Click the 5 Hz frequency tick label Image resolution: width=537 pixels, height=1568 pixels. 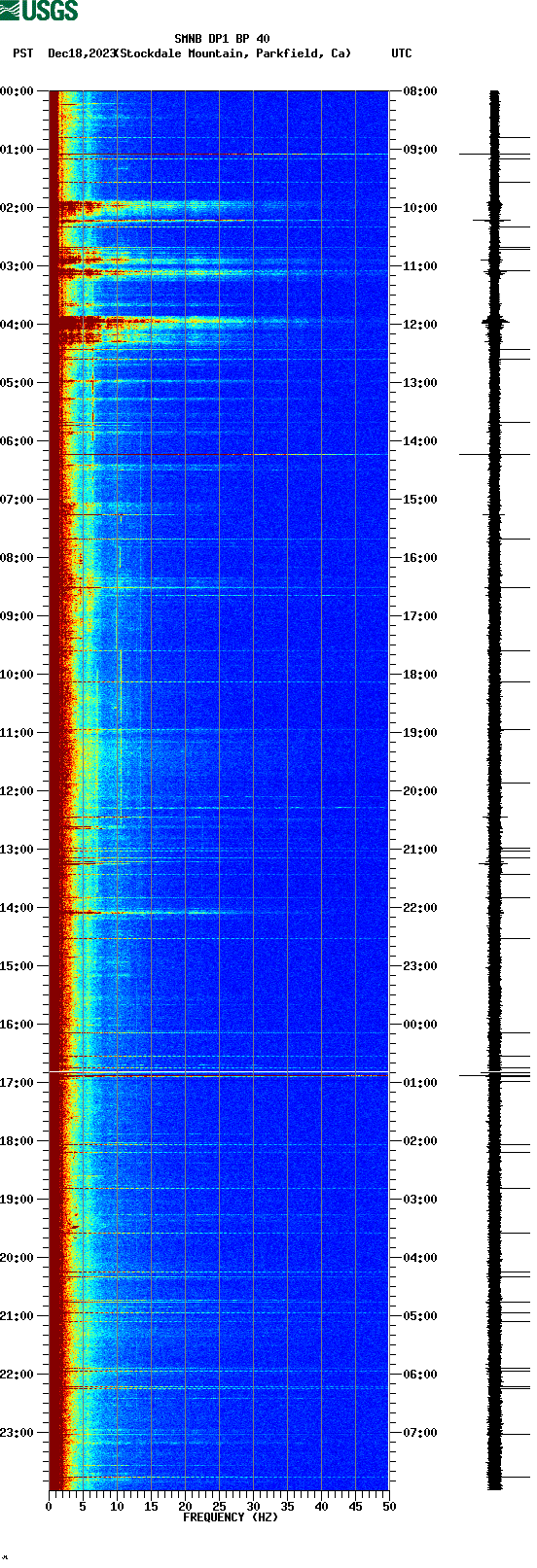tap(83, 1507)
